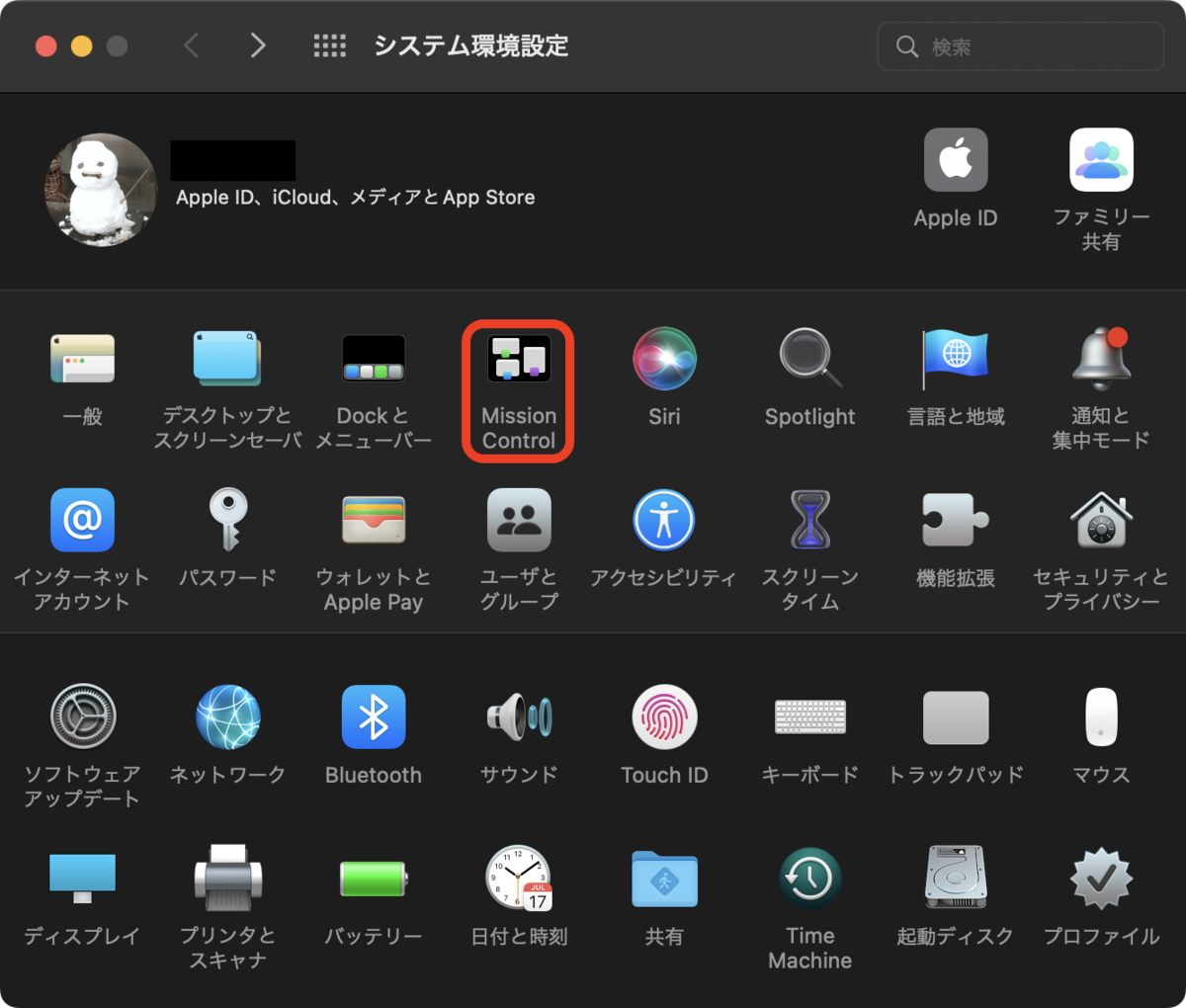1186x1008 pixels.
Task: Go back with the left chevron
Action: [x=192, y=45]
